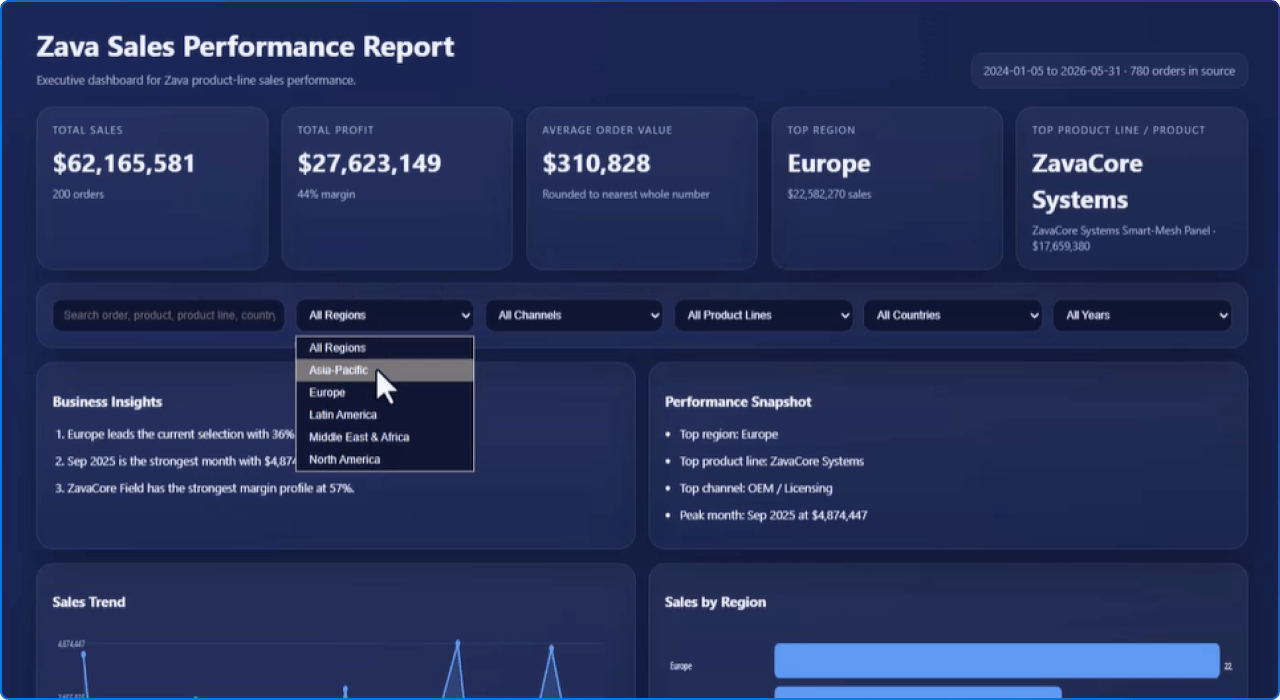Open the All Product Lines dropdown
Image resolution: width=1280 pixels, height=700 pixels.
click(763, 315)
